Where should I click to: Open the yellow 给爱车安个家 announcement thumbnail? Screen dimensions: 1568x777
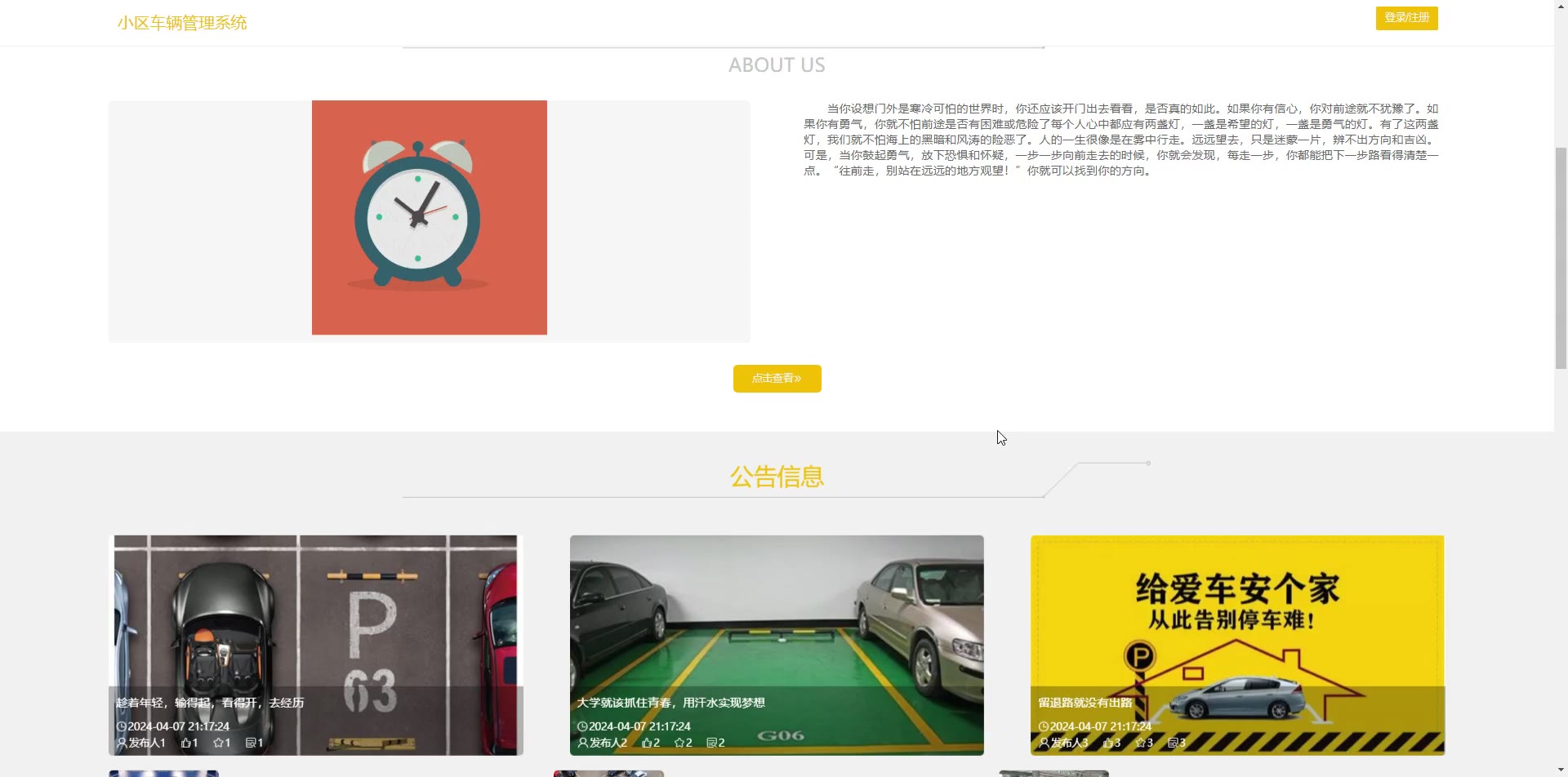[x=1237, y=645]
